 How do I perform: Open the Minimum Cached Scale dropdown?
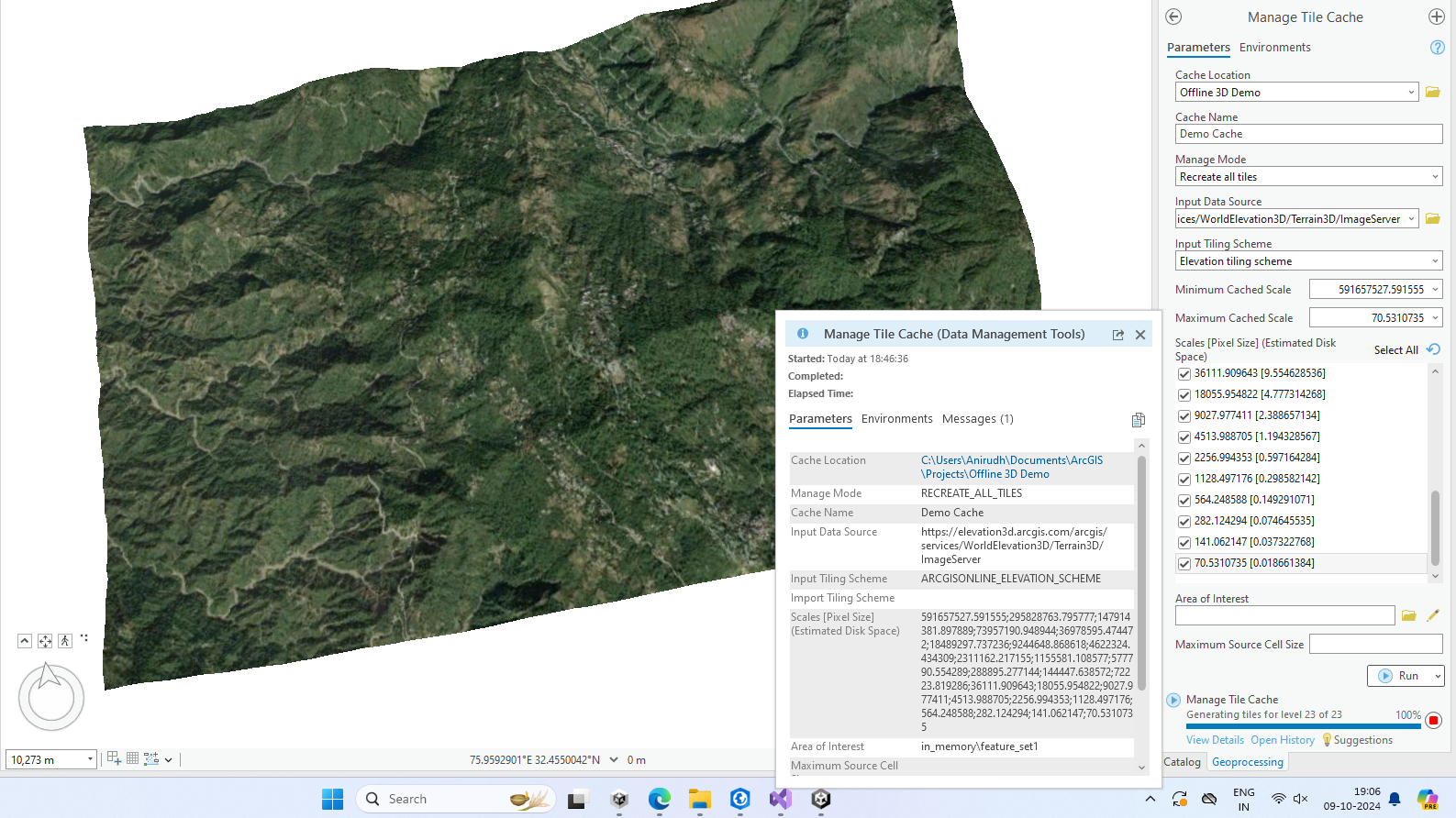1435,289
